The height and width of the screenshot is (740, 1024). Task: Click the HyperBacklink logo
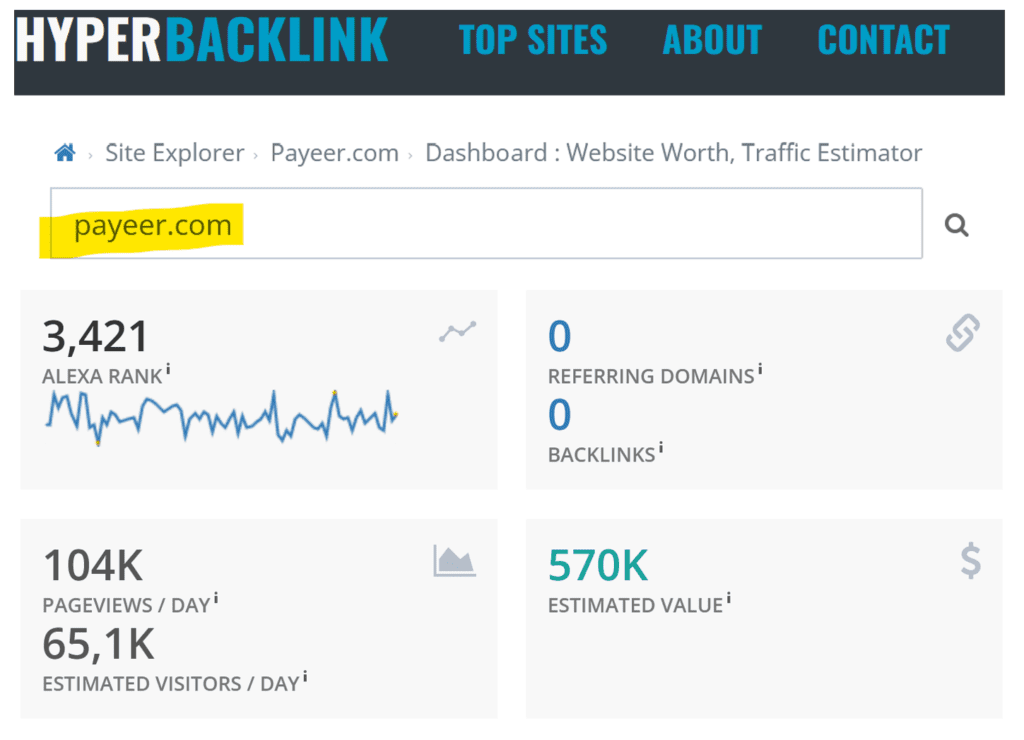(x=202, y=41)
